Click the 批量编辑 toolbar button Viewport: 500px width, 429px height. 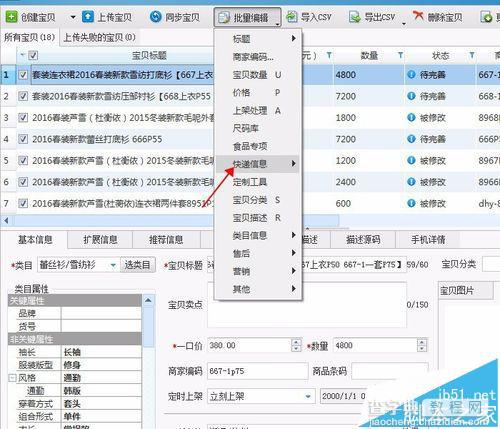(x=247, y=17)
